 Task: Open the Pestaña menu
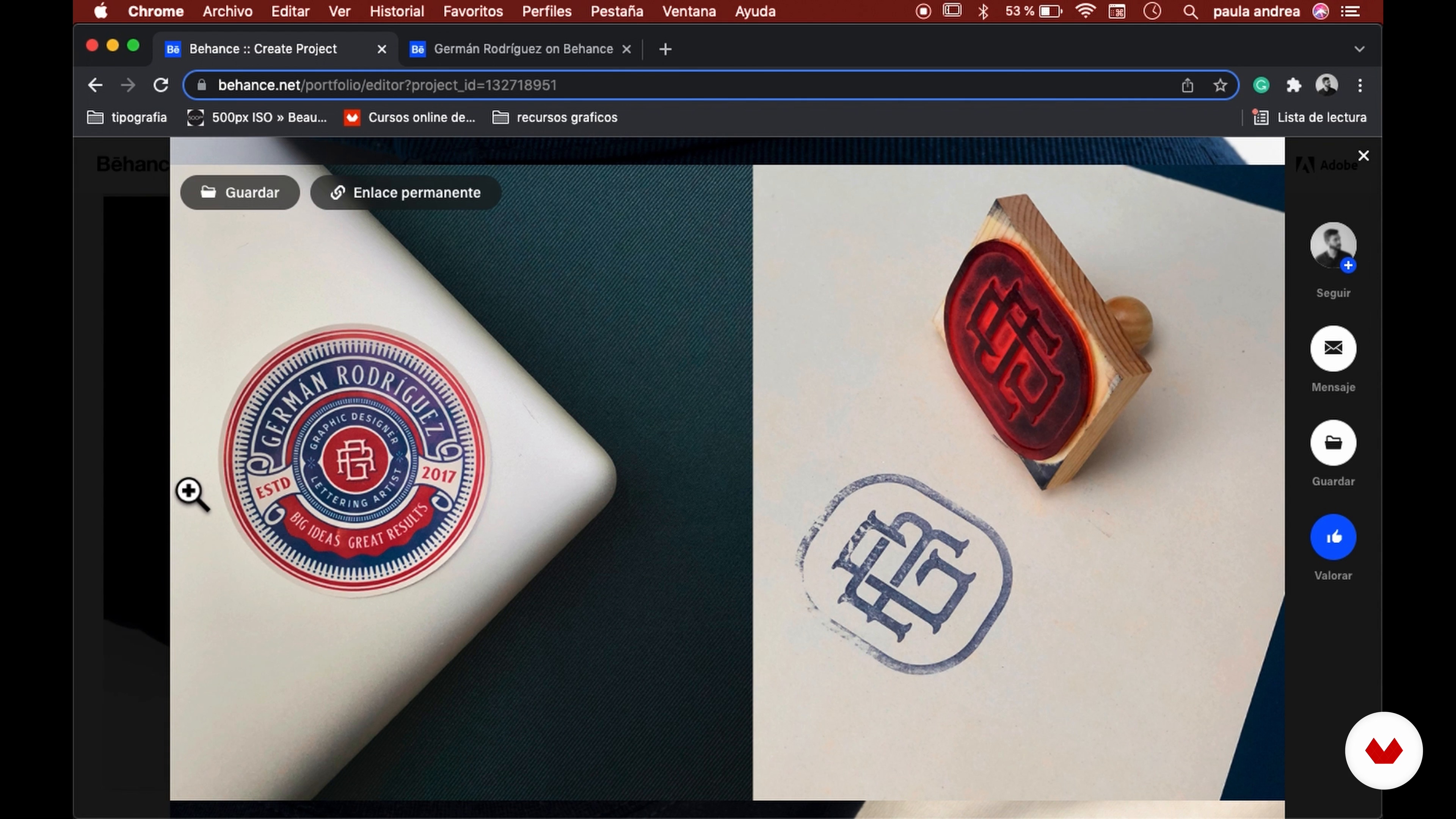(617, 11)
